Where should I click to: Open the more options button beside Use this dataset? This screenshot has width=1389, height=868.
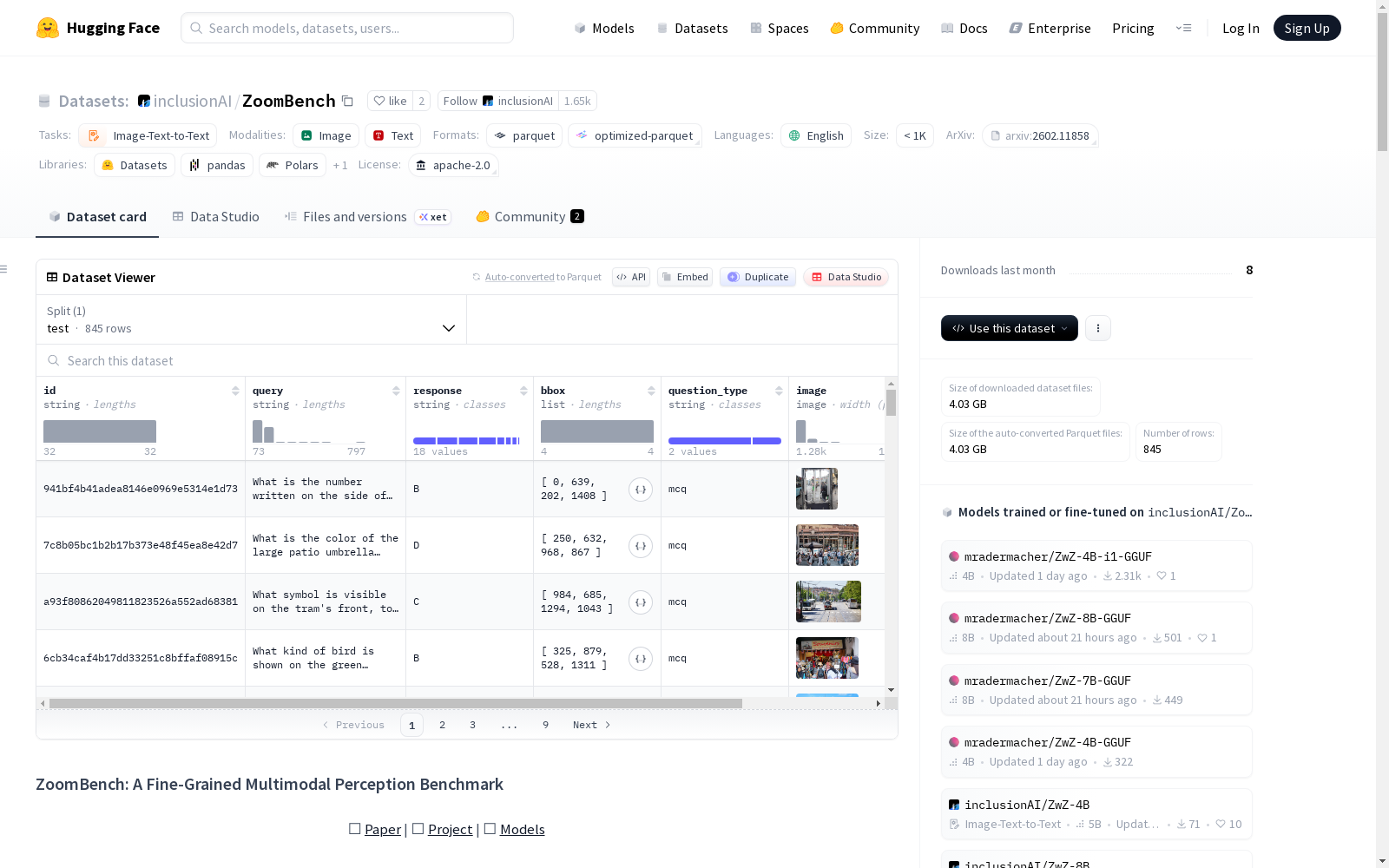tap(1098, 328)
